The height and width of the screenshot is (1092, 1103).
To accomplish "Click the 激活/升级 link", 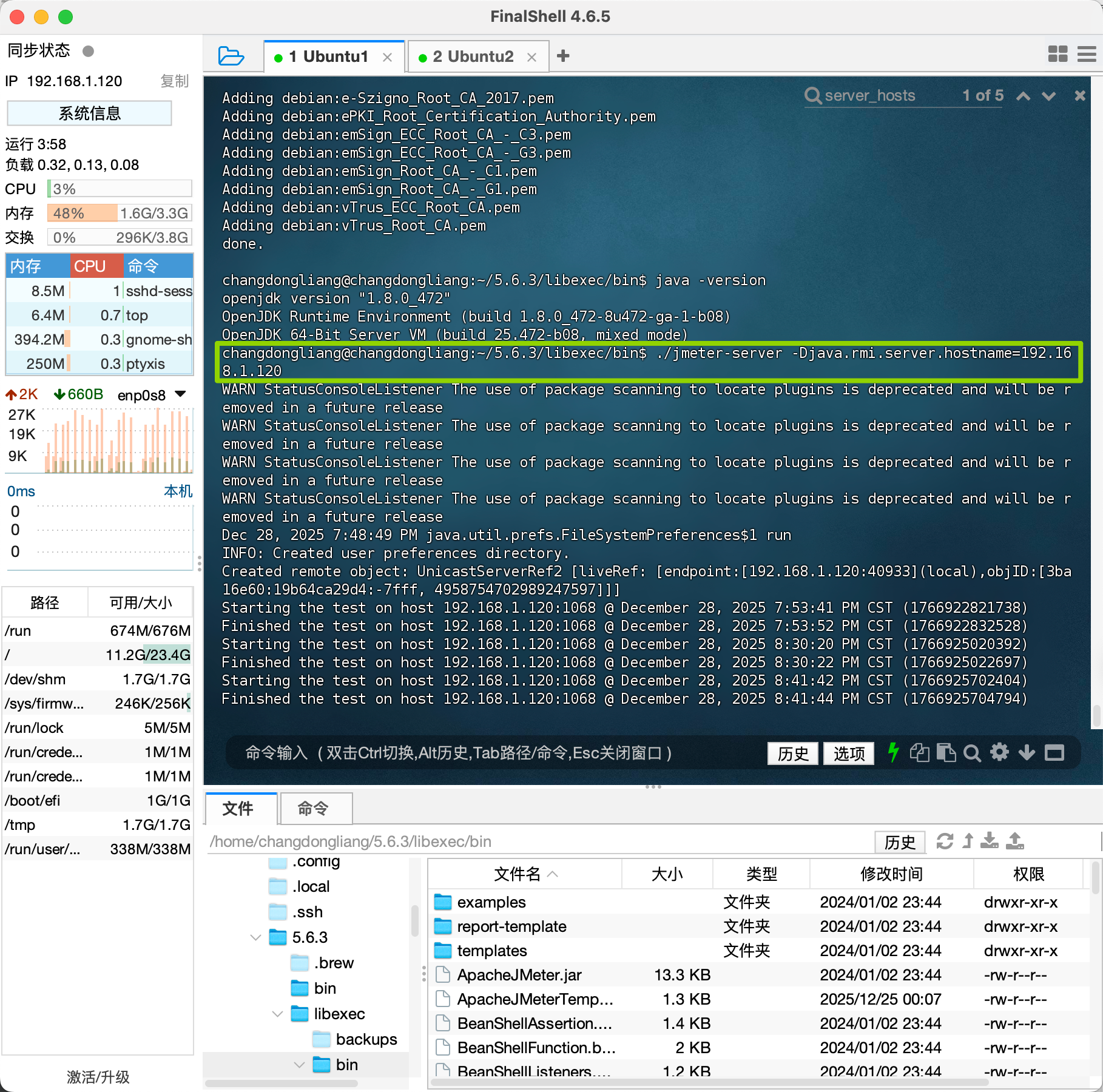I will point(98,1077).
